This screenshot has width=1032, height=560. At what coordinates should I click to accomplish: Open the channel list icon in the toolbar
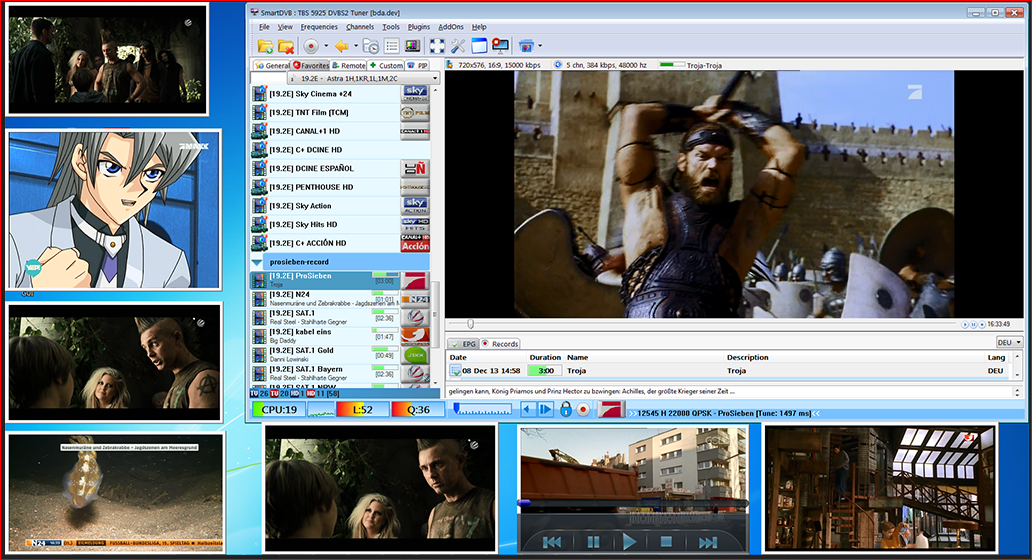pyautogui.click(x=391, y=46)
